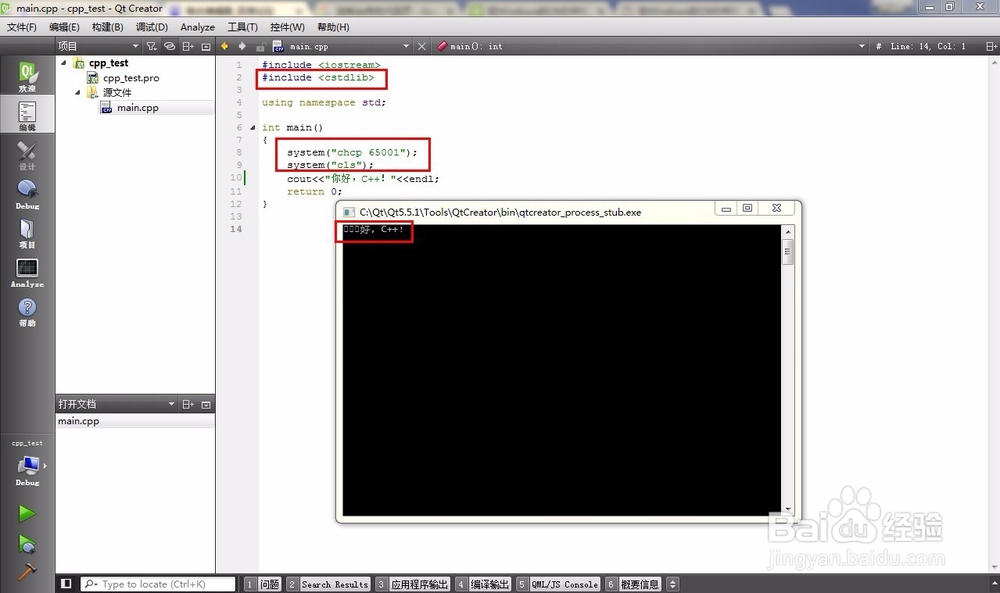Split the Open Documents panel
The height and width of the screenshot is (593, 1000).
click(188, 404)
